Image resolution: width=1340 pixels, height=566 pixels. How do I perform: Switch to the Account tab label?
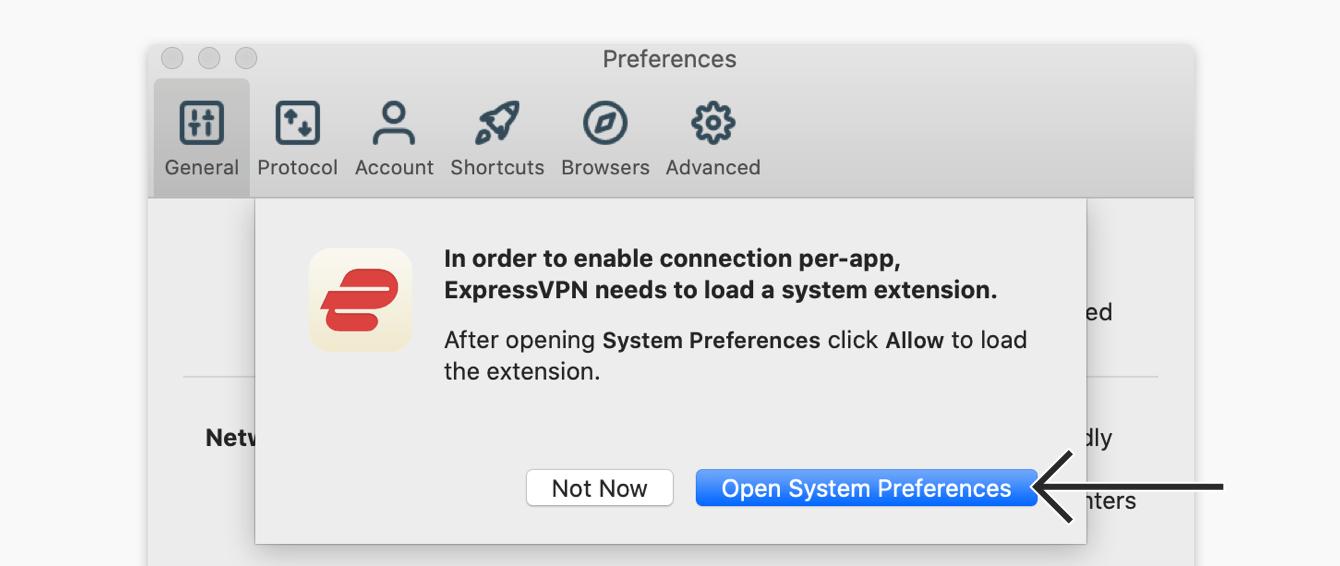pyautogui.click(x=394, y=168)
